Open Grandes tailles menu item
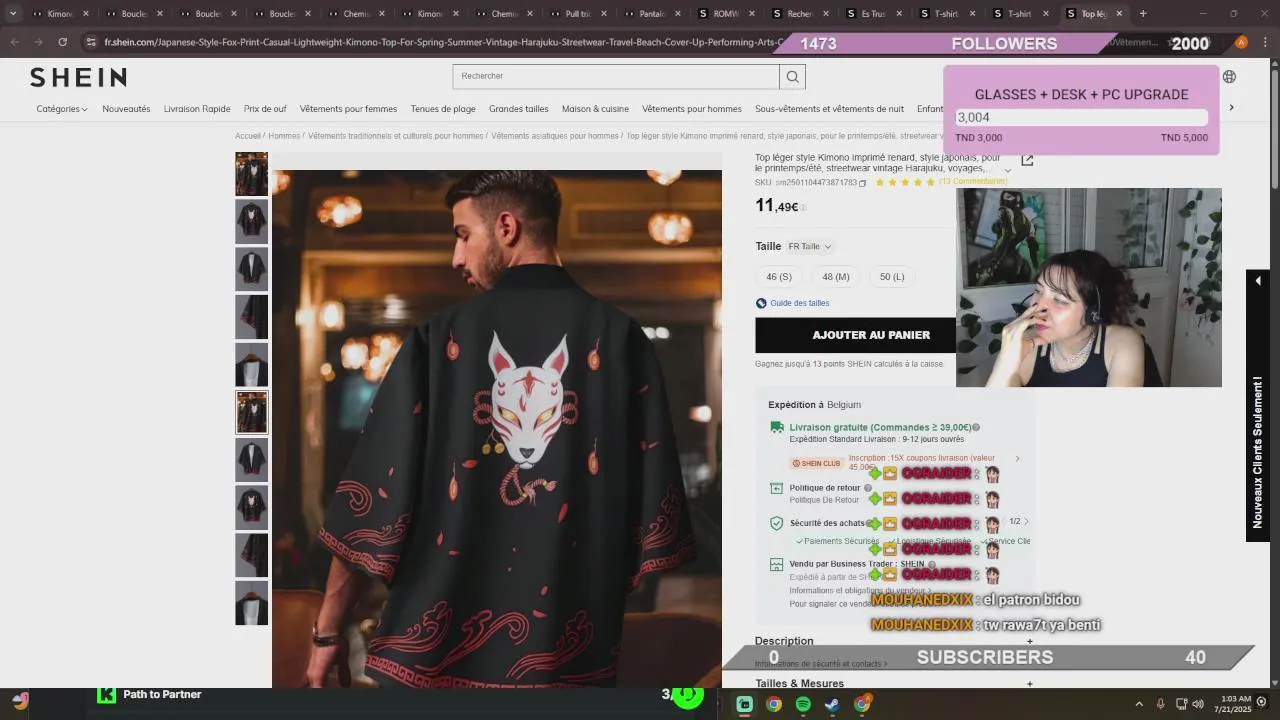Screen dimensions: 1280x720 (519, 109)
